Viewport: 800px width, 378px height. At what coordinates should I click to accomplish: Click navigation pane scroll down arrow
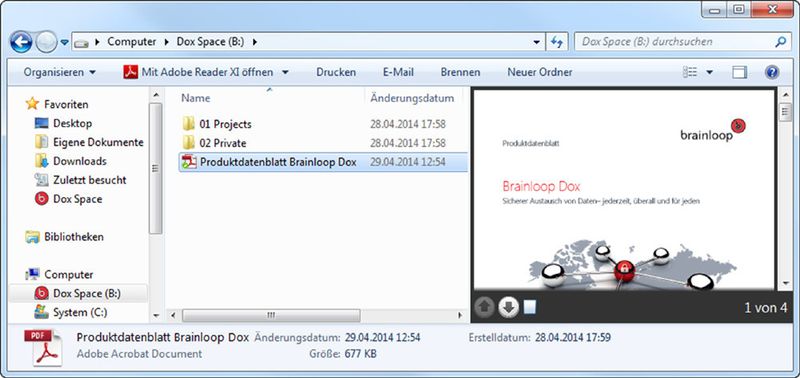(156, 316)
